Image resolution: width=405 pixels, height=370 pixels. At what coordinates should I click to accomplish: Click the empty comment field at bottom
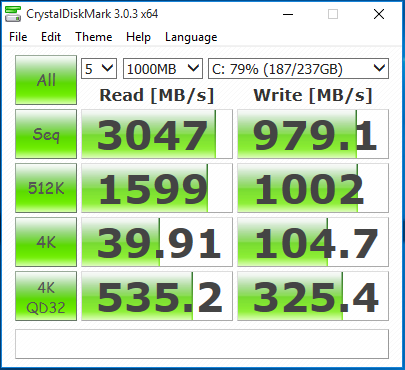202,344
